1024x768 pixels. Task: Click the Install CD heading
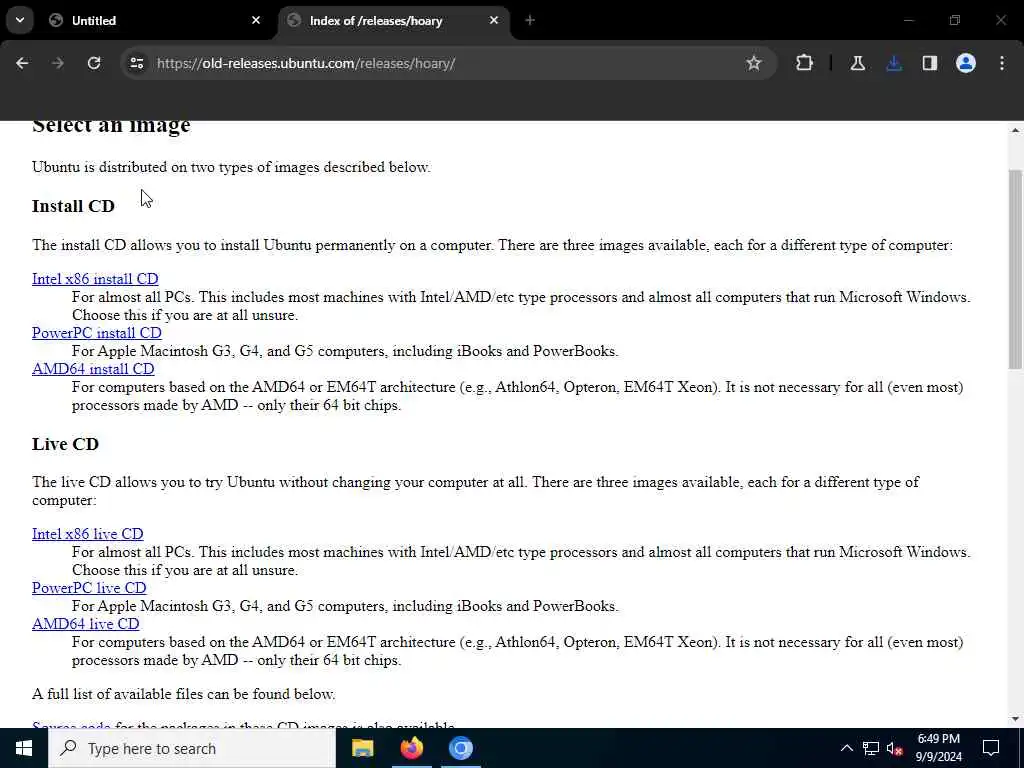click(x=73, y=206)
